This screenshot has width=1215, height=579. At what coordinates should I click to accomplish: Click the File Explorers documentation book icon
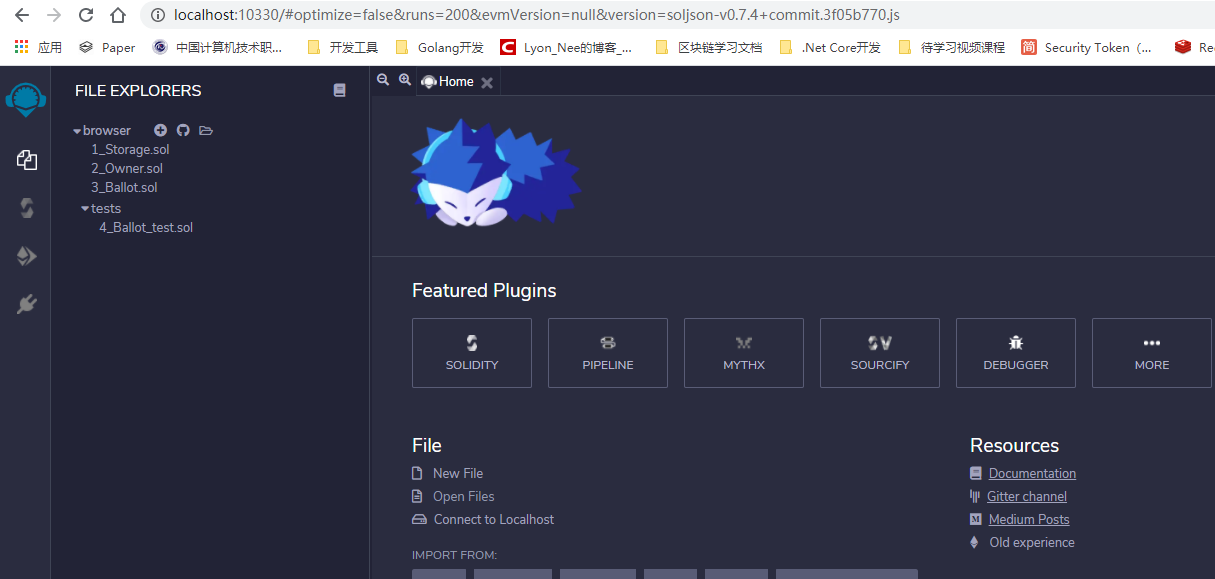coord(339,90)
